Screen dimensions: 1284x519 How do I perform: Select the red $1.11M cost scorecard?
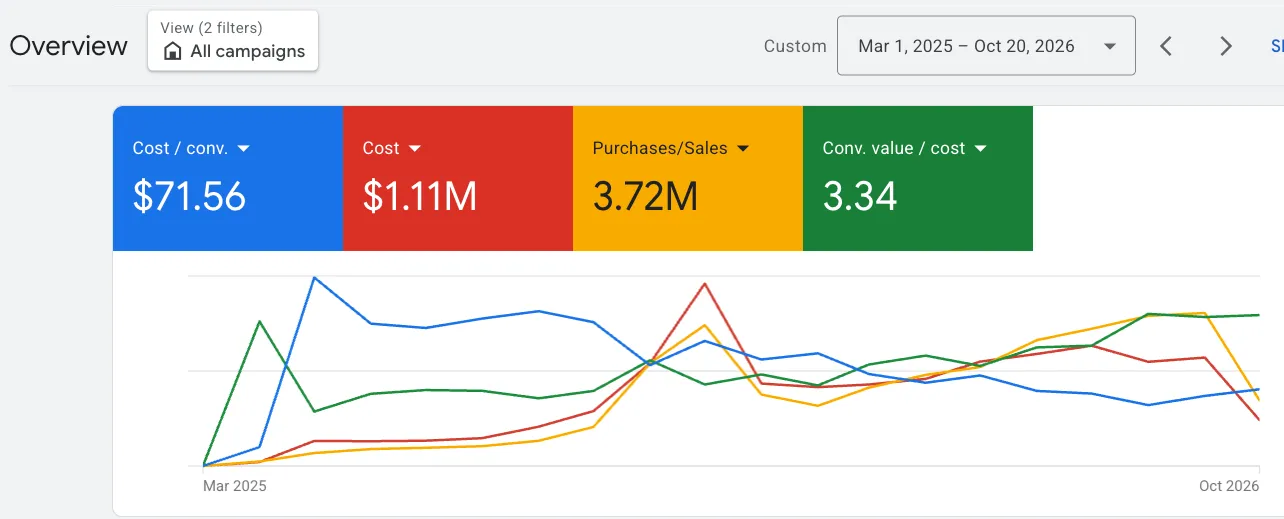(458, 178)
